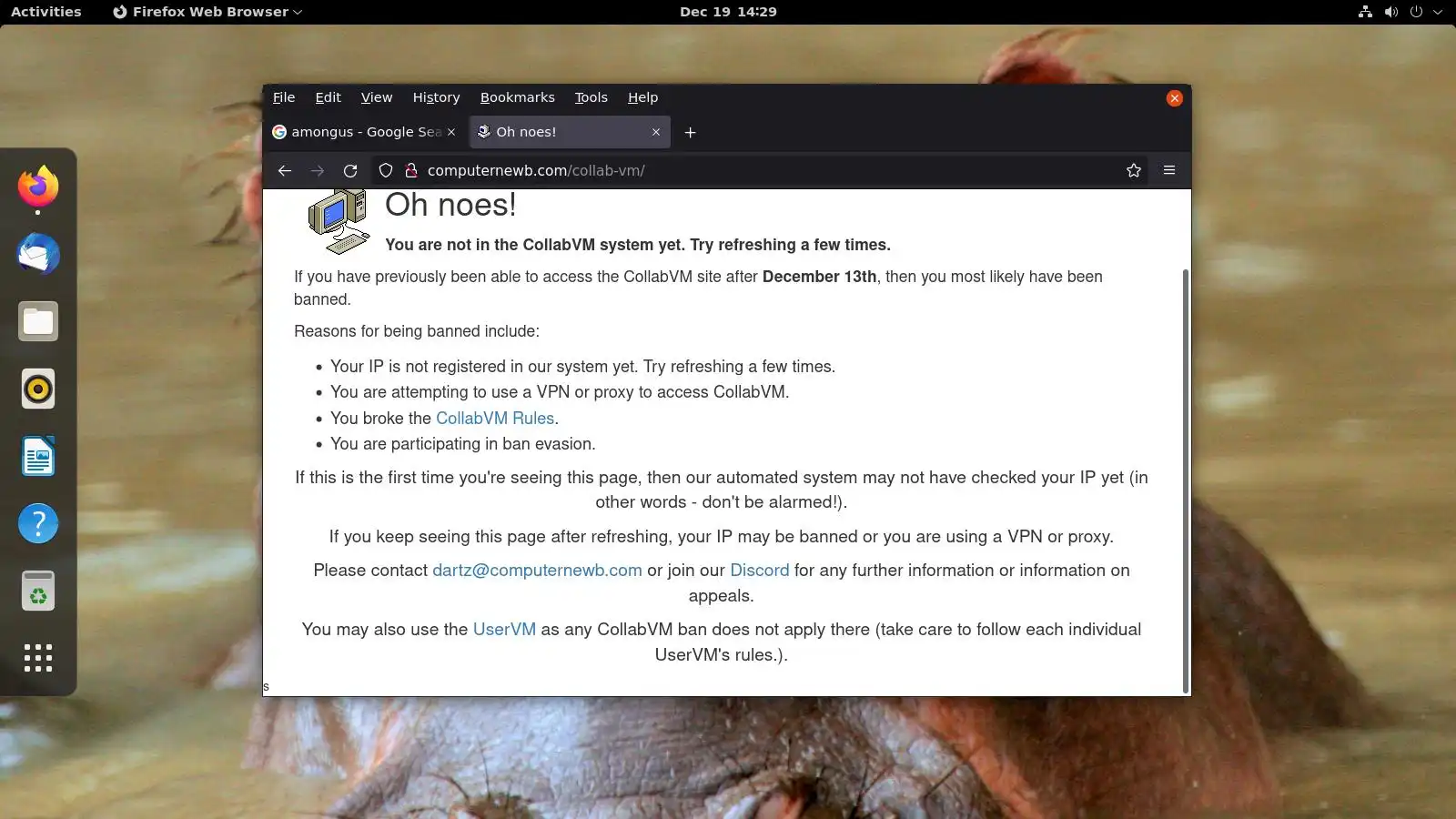Screen dimensions: 1456x819
Task: Open the Firefox hamburger menu
Action: [1169, 170]
